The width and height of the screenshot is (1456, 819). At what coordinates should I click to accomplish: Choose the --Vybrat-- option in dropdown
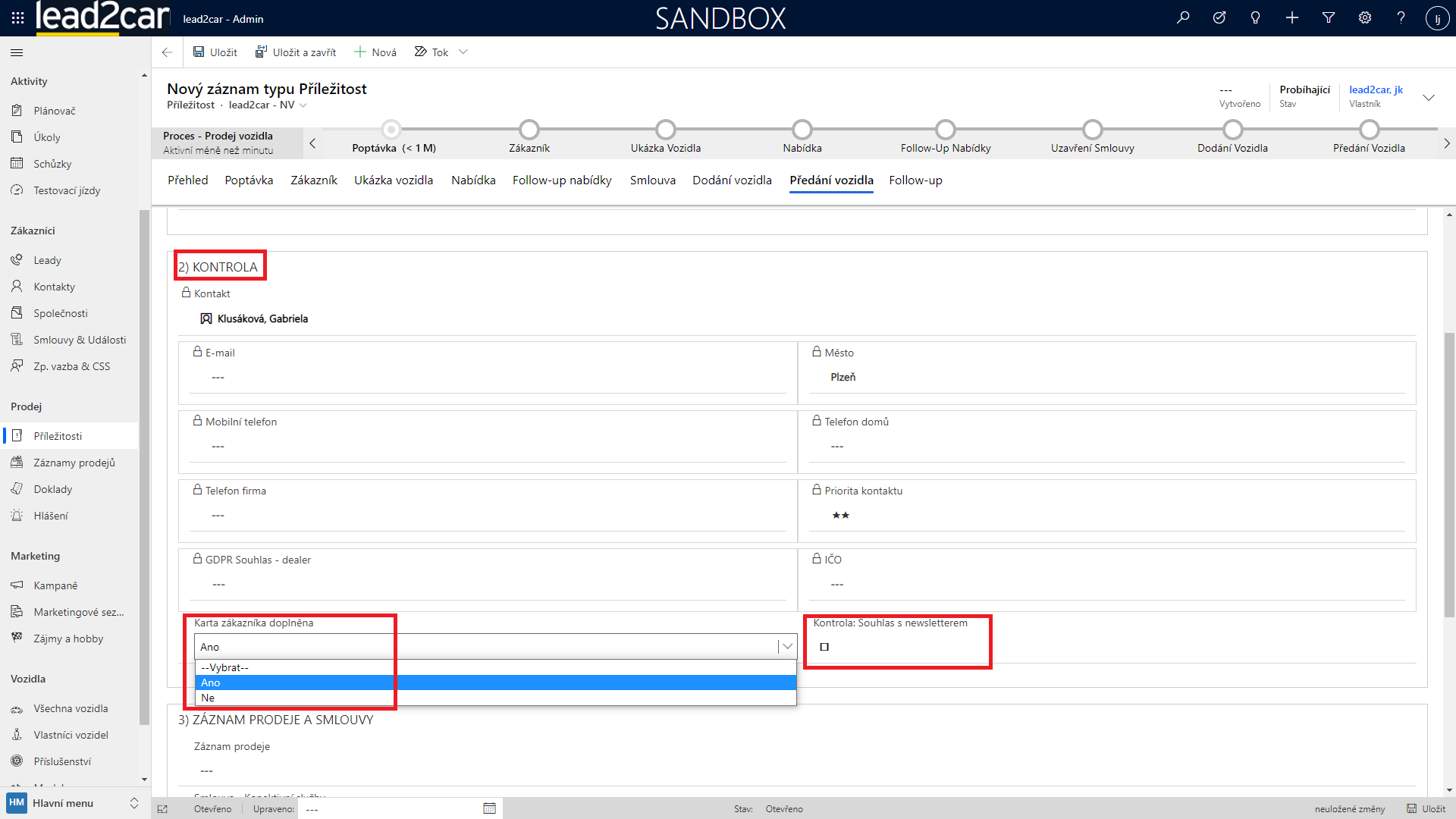coord(224,667)
